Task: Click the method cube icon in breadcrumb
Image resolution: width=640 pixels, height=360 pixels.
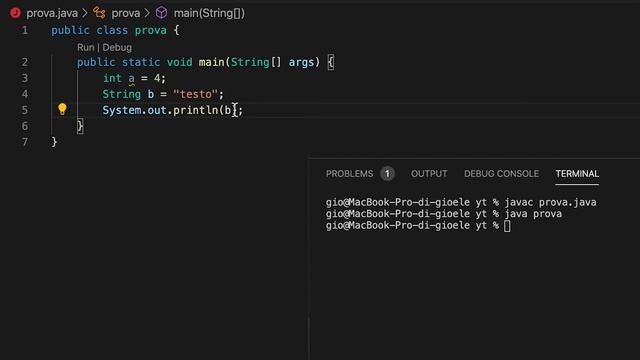Action: (161, 13)
